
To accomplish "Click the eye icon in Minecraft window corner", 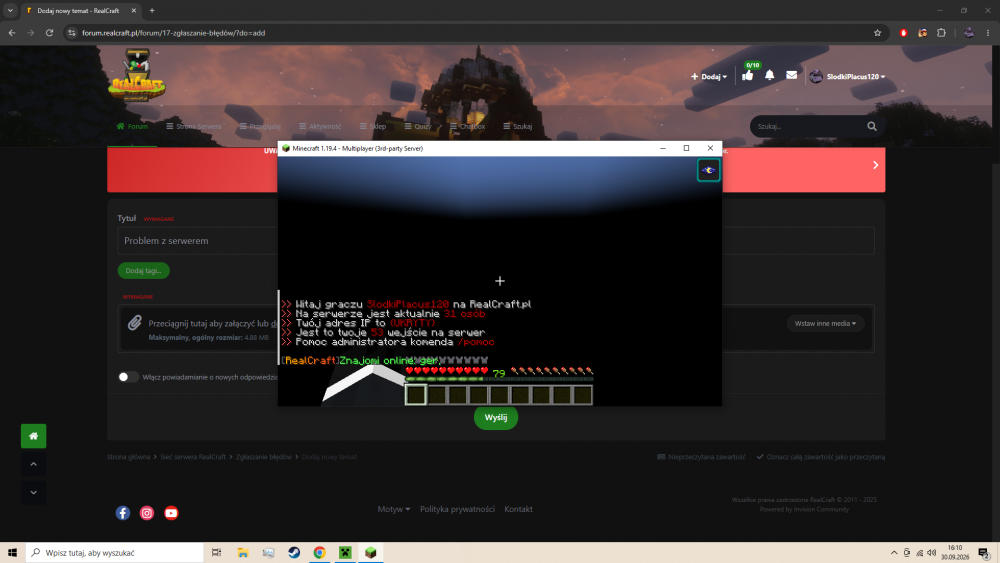I will [708, 170].
